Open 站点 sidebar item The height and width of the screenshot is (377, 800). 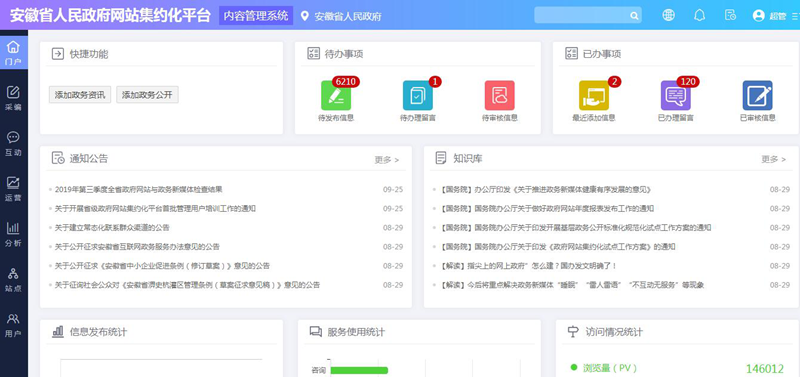pyautogui.click(x=13, y=279)
